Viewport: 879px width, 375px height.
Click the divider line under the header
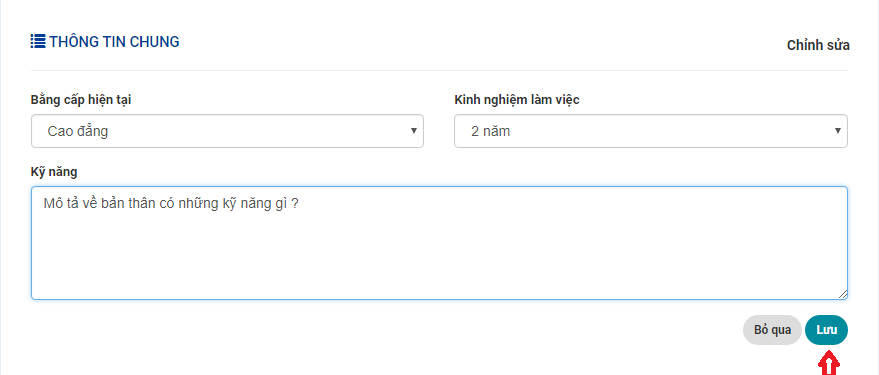[439, 70]
